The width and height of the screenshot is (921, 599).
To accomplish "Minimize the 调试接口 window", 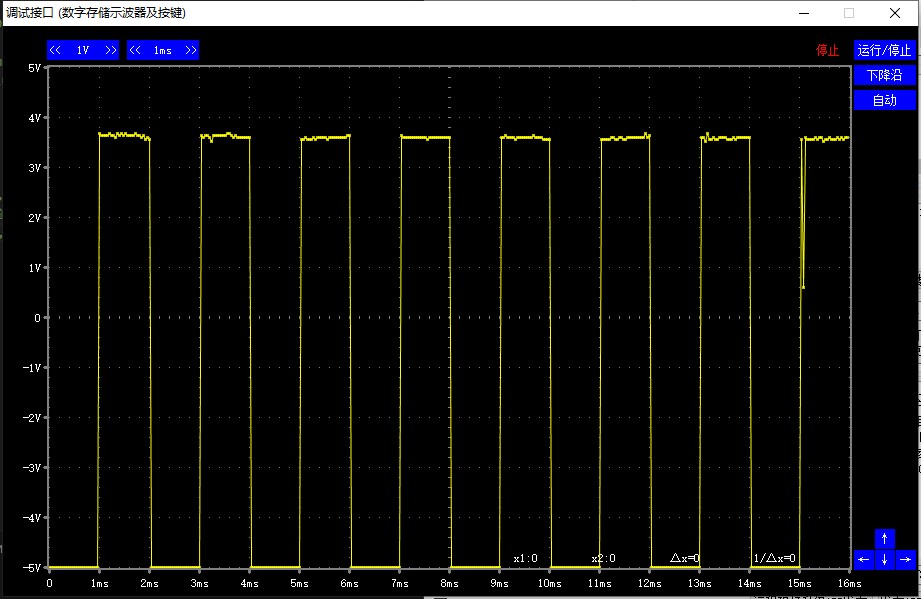I will [803, 13].
